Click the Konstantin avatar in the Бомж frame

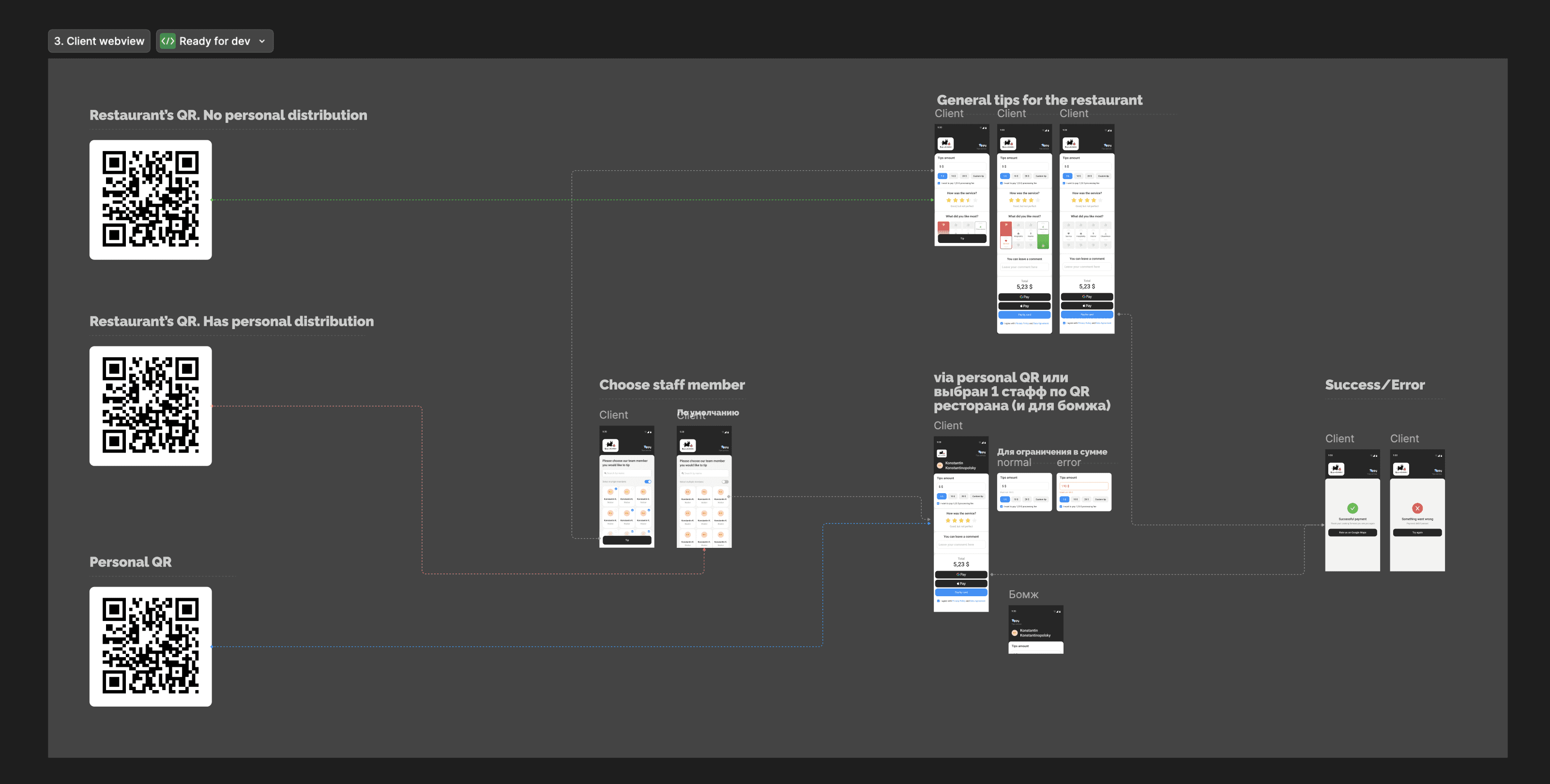[1015, 633]
